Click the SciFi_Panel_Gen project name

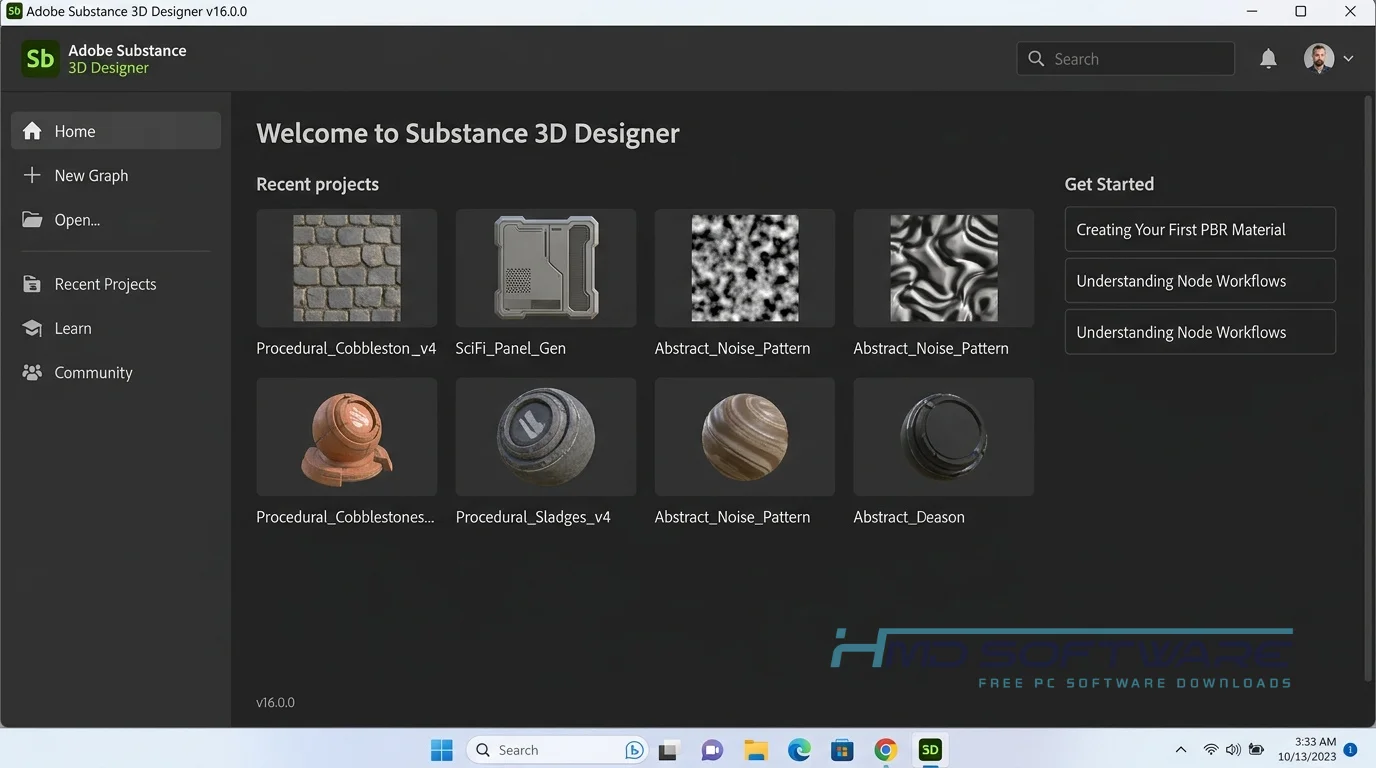point(510,348)
